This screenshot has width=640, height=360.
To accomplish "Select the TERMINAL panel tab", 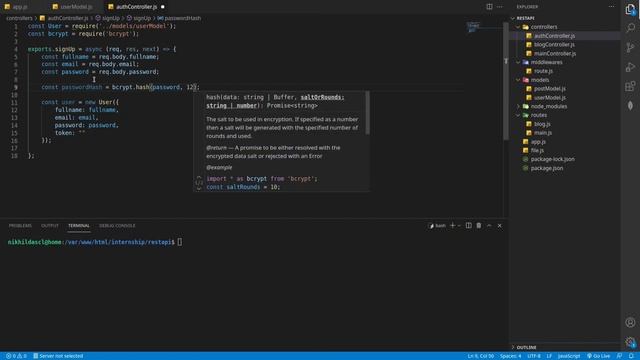I will pos(79,225).
